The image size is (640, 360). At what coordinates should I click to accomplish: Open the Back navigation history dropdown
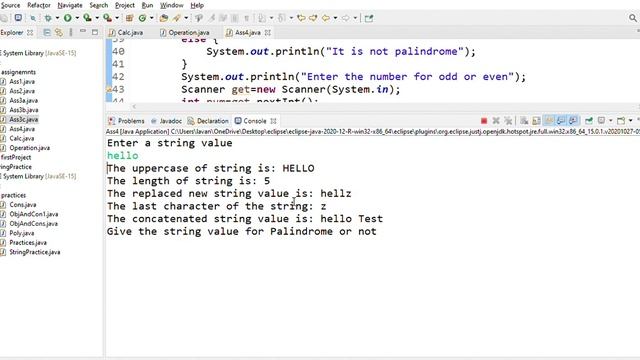point(335,18)
